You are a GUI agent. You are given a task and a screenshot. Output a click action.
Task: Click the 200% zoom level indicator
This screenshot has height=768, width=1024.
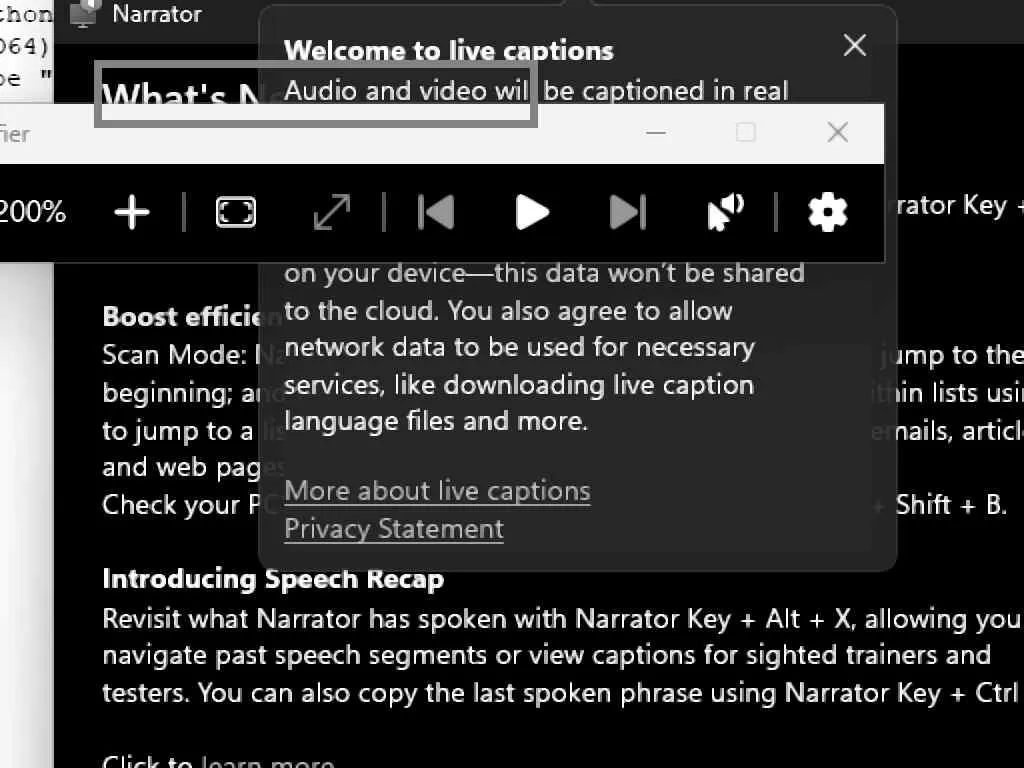tap(32, 212)
